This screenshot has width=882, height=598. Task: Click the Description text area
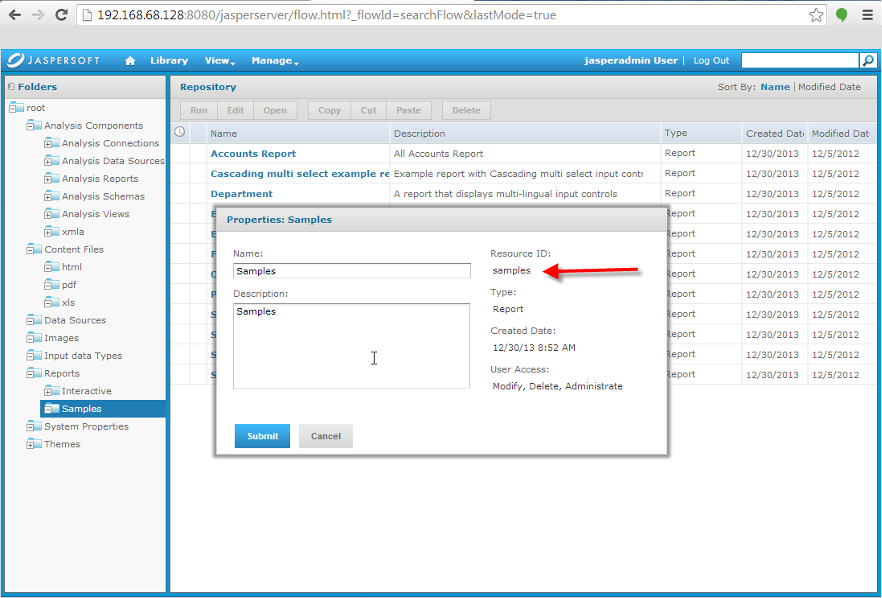(x=352, y=346)
